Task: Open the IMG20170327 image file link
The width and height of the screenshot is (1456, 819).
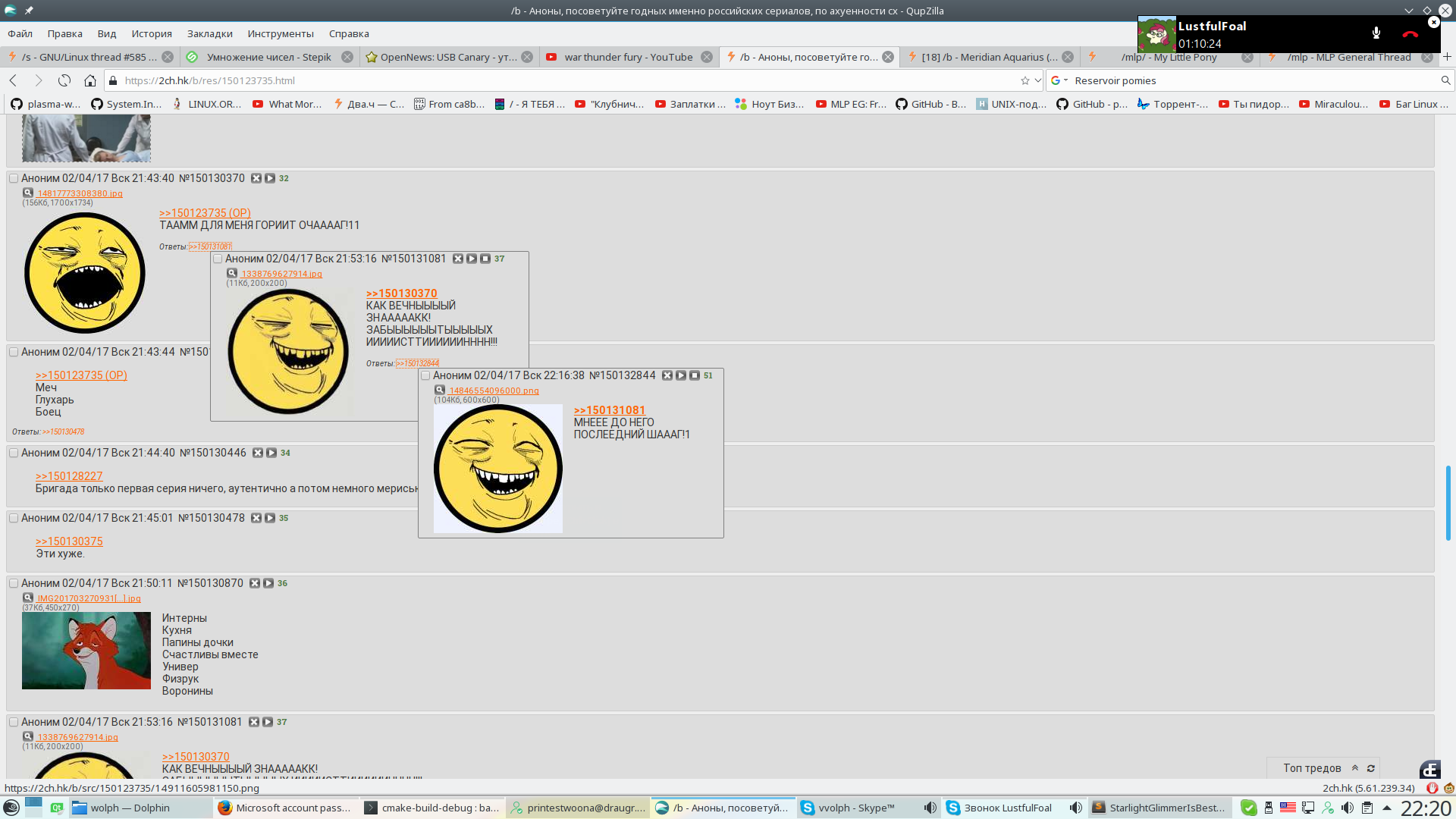Action: tap(89, 598)
